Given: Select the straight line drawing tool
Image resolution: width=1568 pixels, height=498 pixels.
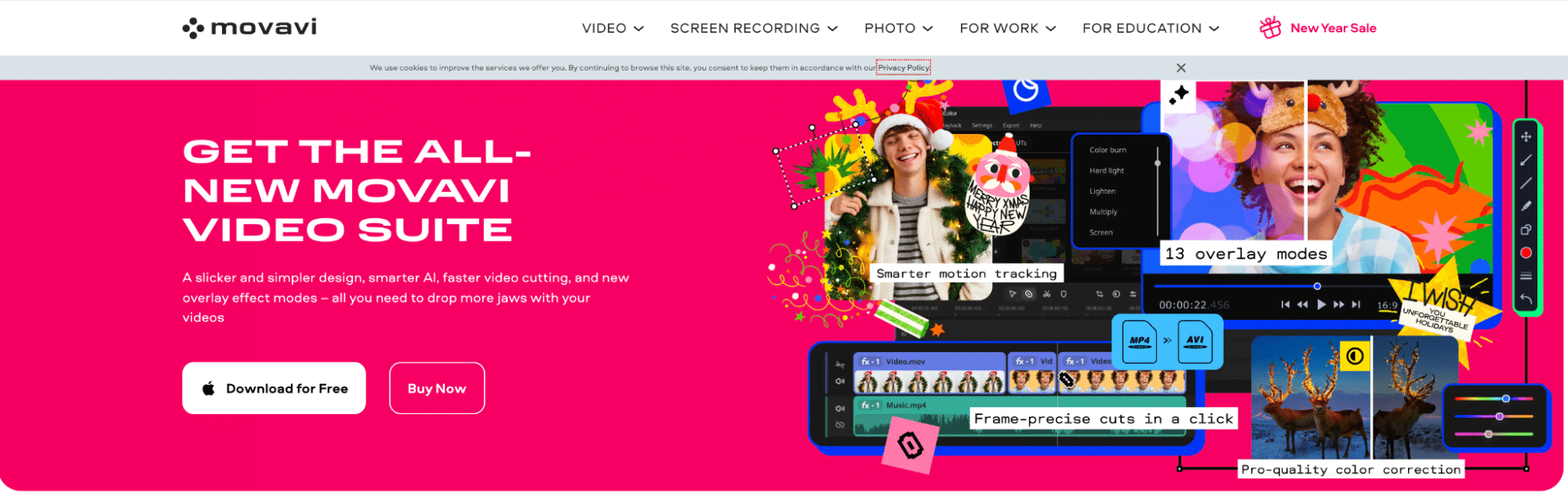Looking at the screenshot, I should 1526,183.
